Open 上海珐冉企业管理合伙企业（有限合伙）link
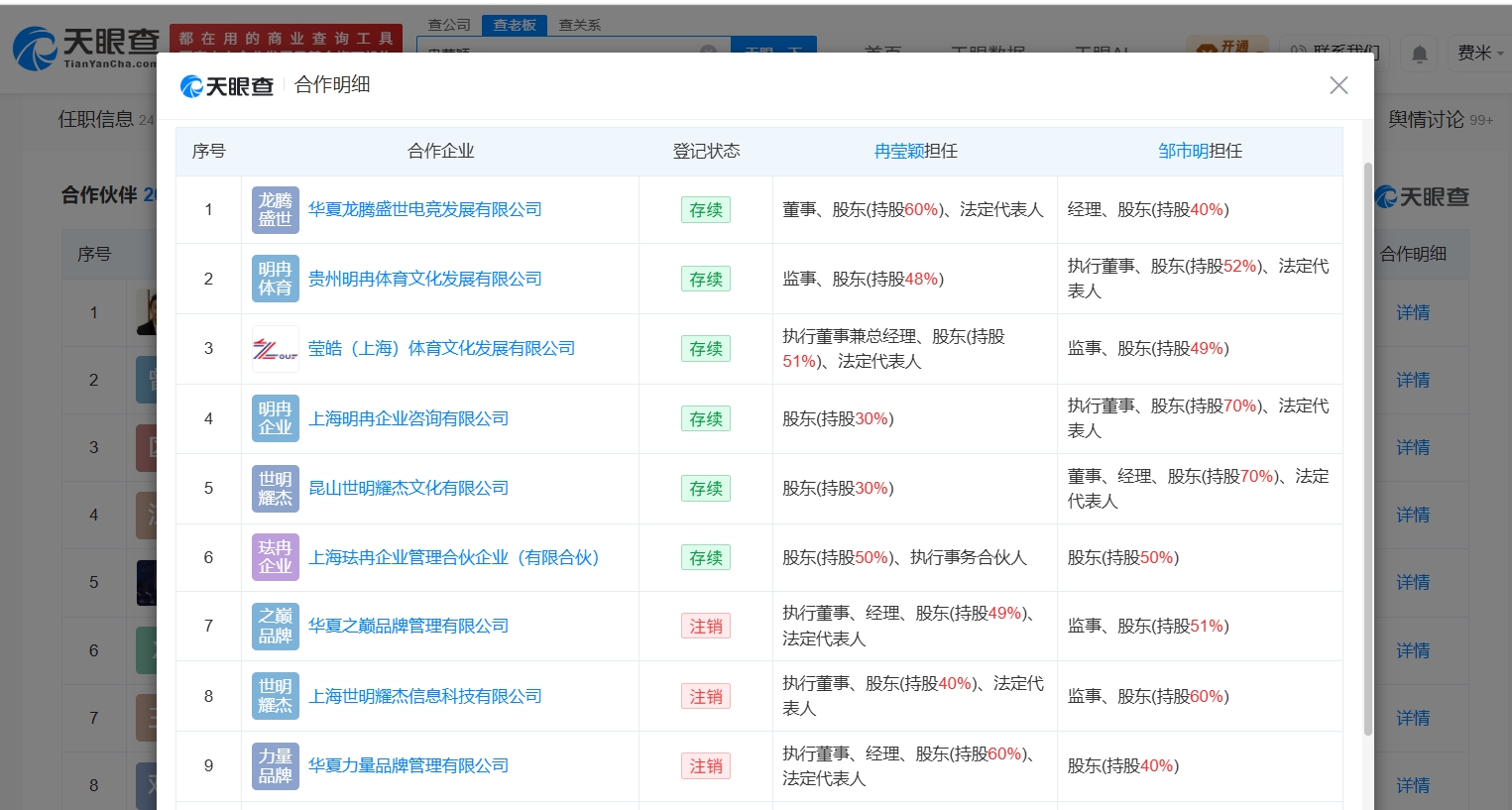 tap(454, 557)
